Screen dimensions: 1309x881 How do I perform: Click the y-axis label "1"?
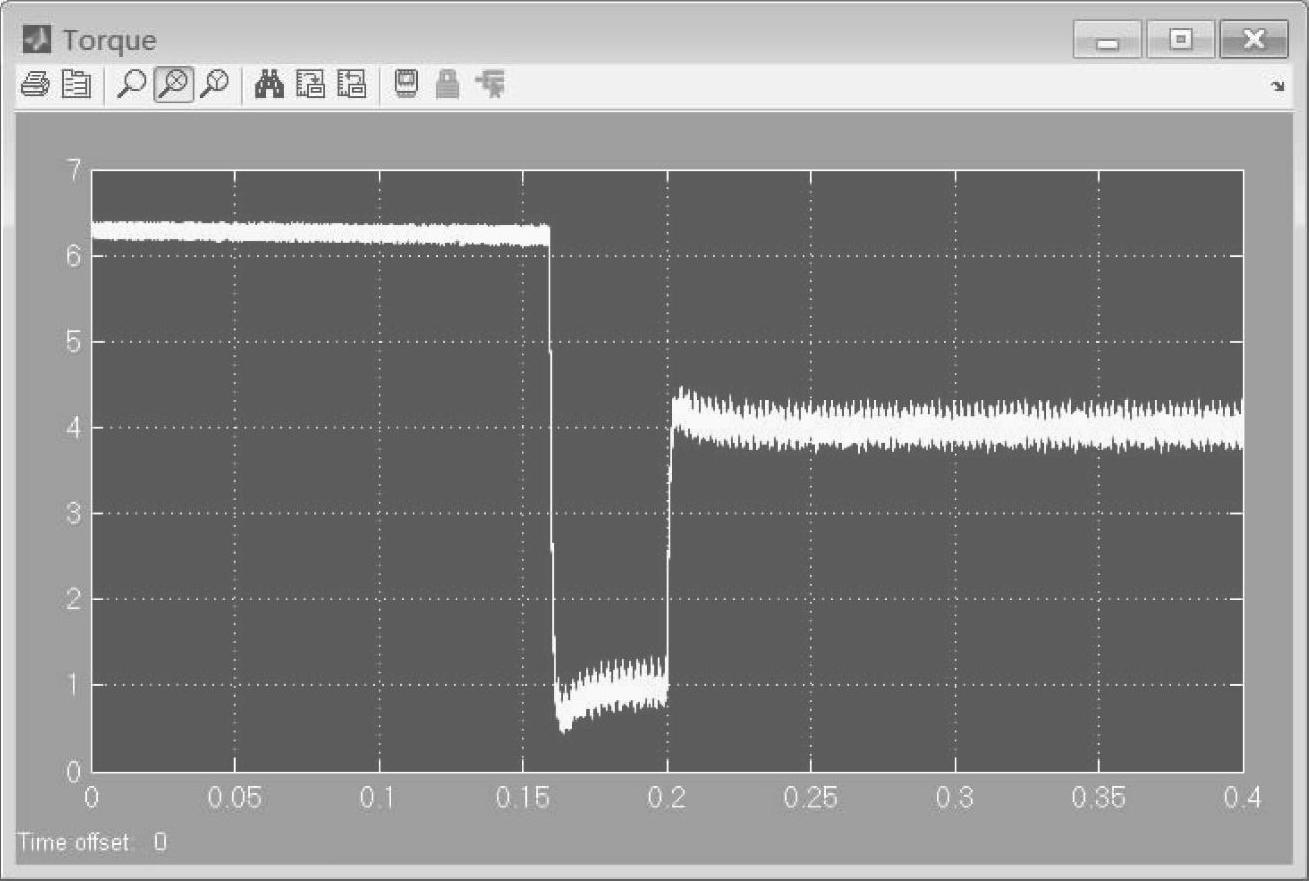click(x=73, y=685)
